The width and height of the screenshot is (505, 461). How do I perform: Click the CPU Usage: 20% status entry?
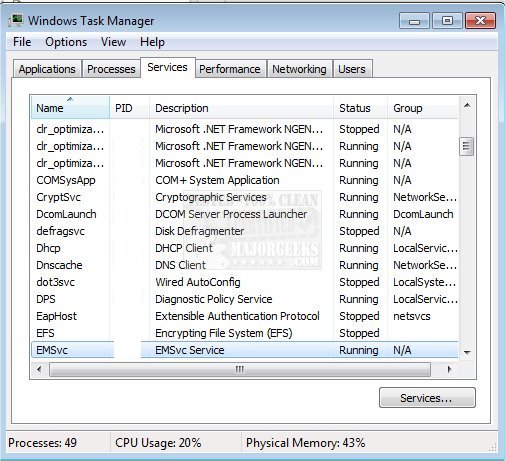158,443
